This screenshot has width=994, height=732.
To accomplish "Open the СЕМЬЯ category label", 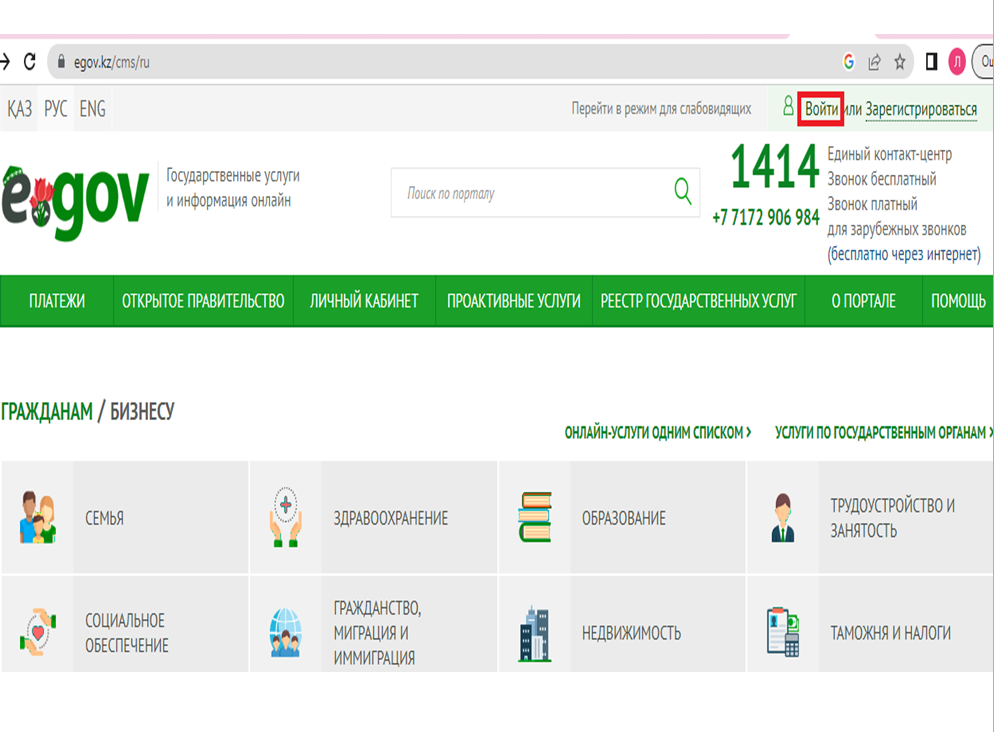I will point(105,518).
